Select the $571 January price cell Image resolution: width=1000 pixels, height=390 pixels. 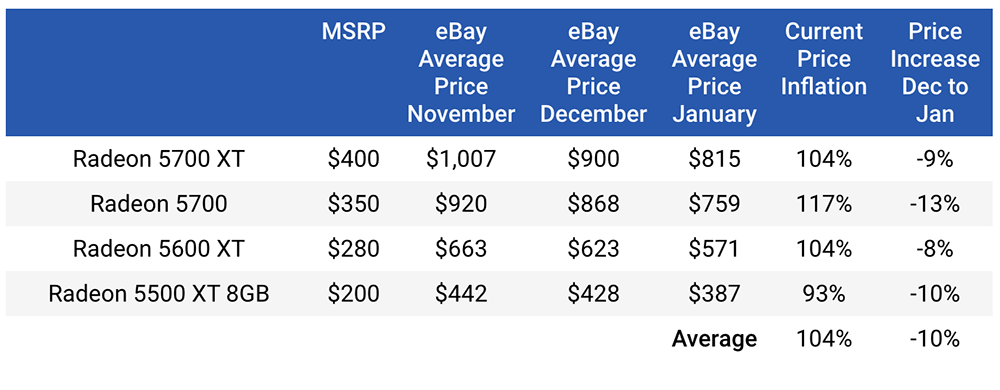[x=714, y=249]
